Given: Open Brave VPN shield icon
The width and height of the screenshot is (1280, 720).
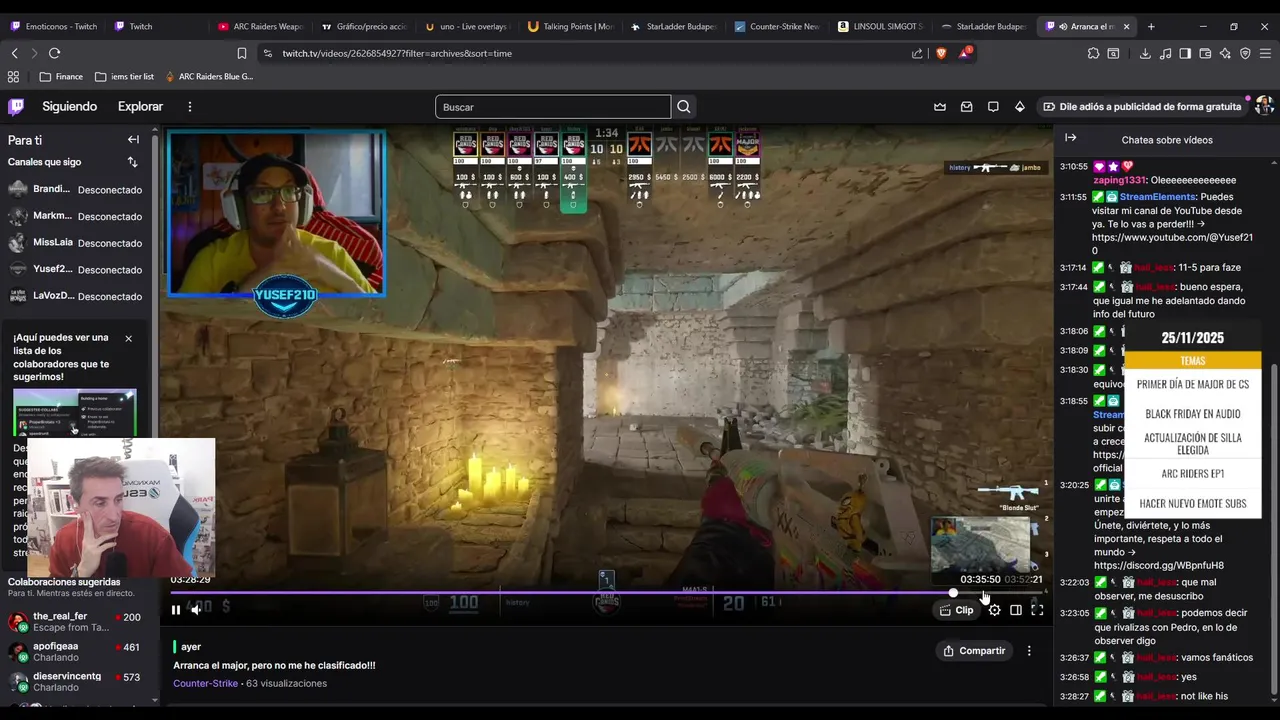Looking at the screenshot, I should click(x=1245, y=53).
